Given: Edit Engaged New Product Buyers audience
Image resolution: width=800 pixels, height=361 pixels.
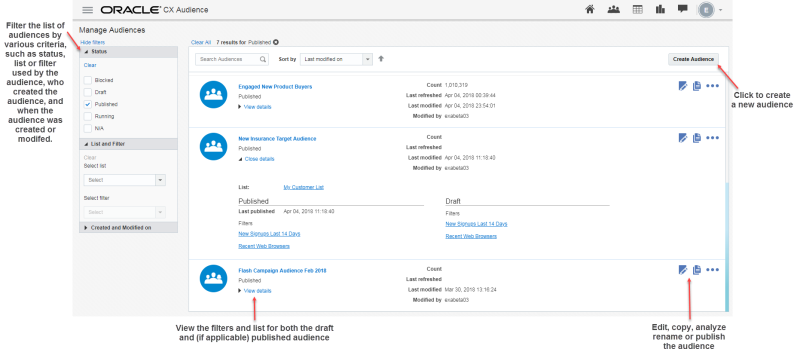Looking at the screenshot, I should tap(683, 86).
